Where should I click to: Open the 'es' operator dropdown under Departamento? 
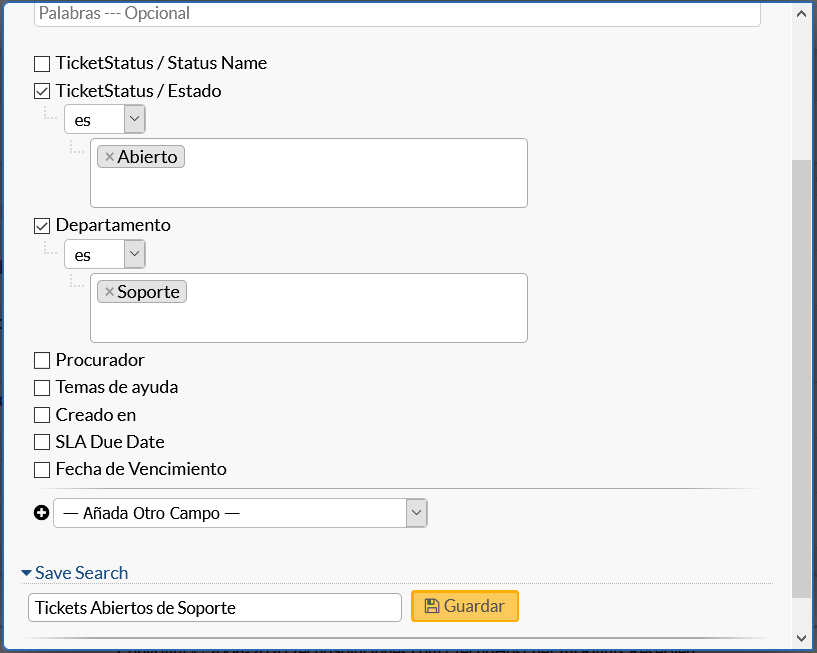click(x=105, y=255)
